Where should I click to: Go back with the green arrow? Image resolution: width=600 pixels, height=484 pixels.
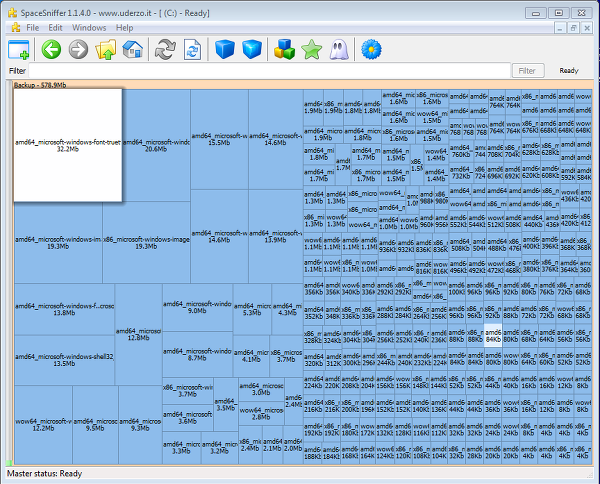[x=51, y=49]
